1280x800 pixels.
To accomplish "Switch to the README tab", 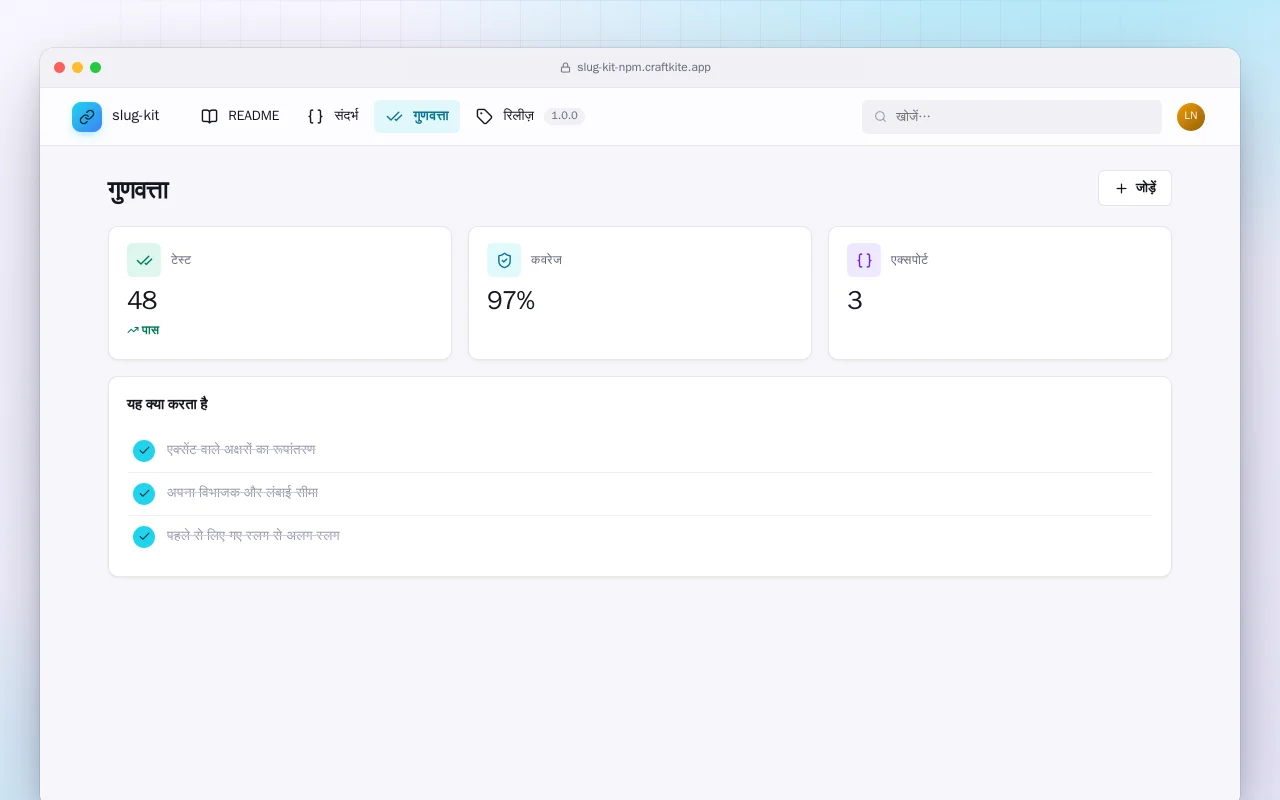I will point(240,116).
